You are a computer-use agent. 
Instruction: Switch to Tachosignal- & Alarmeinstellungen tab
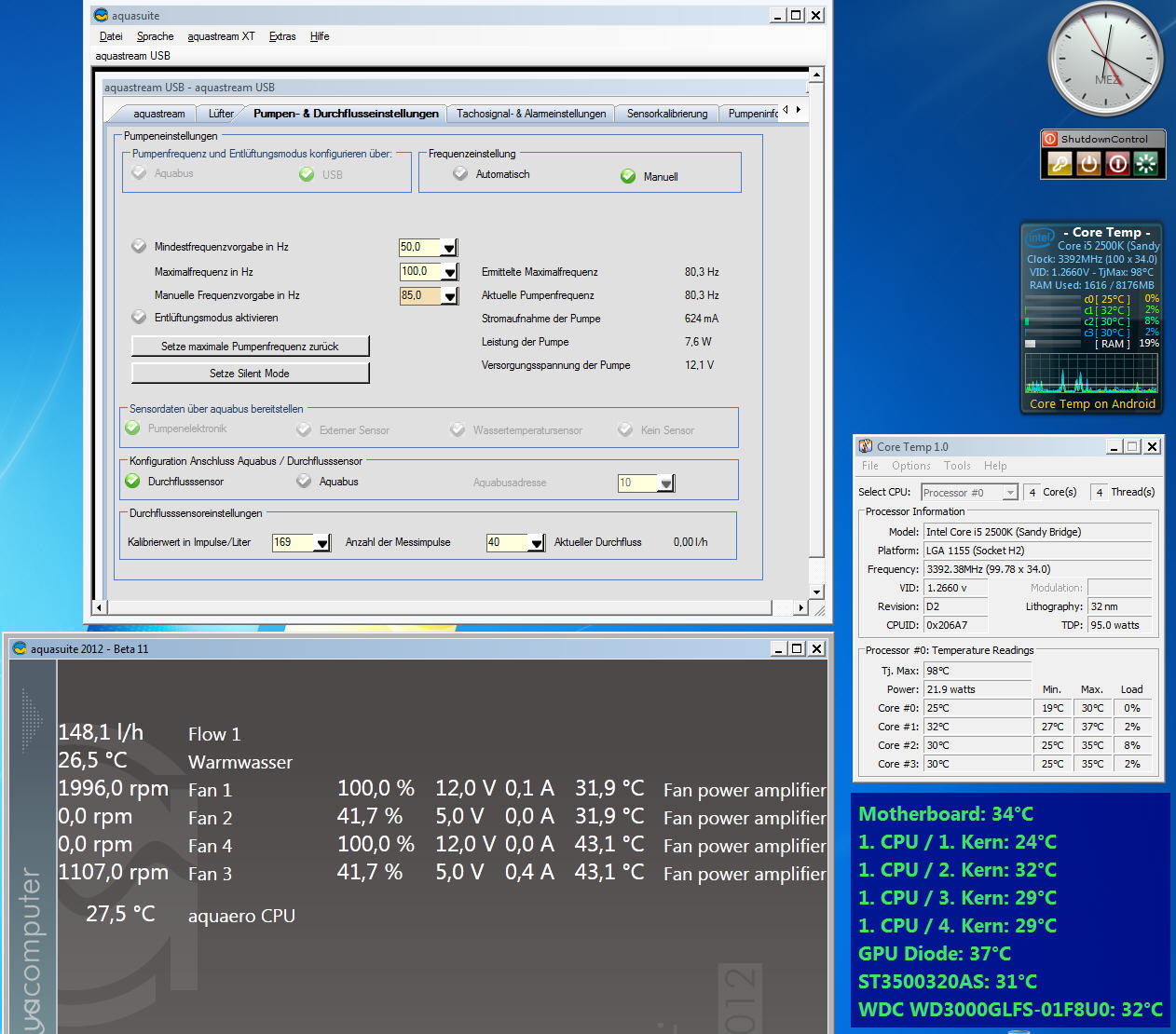531,114
